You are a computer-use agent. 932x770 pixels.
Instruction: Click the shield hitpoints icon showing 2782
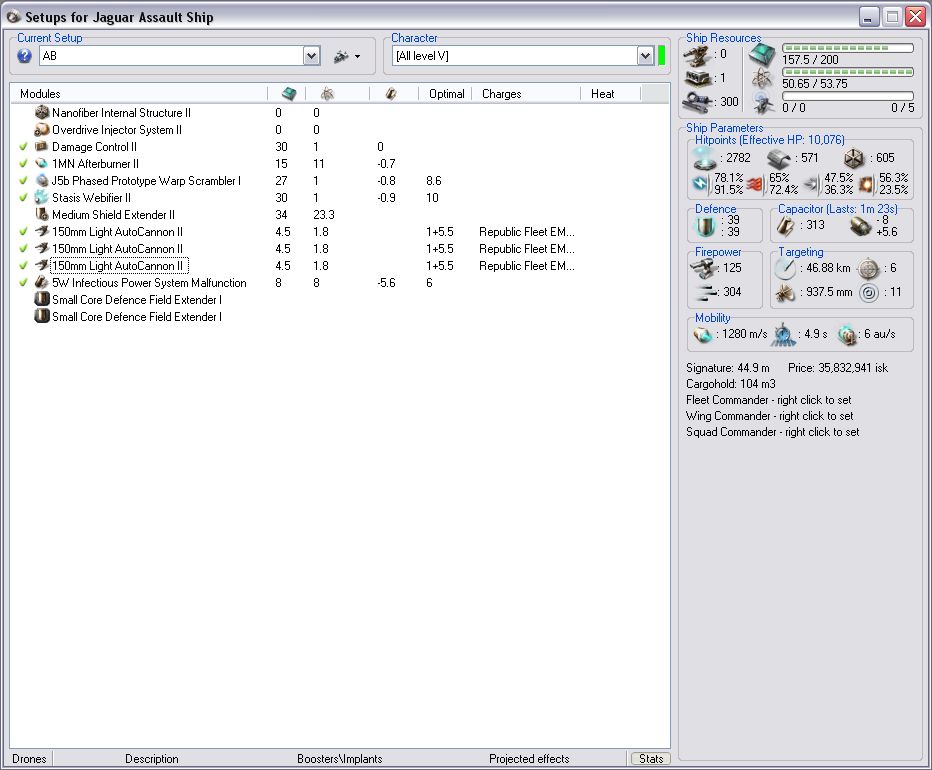coord(706,158)
